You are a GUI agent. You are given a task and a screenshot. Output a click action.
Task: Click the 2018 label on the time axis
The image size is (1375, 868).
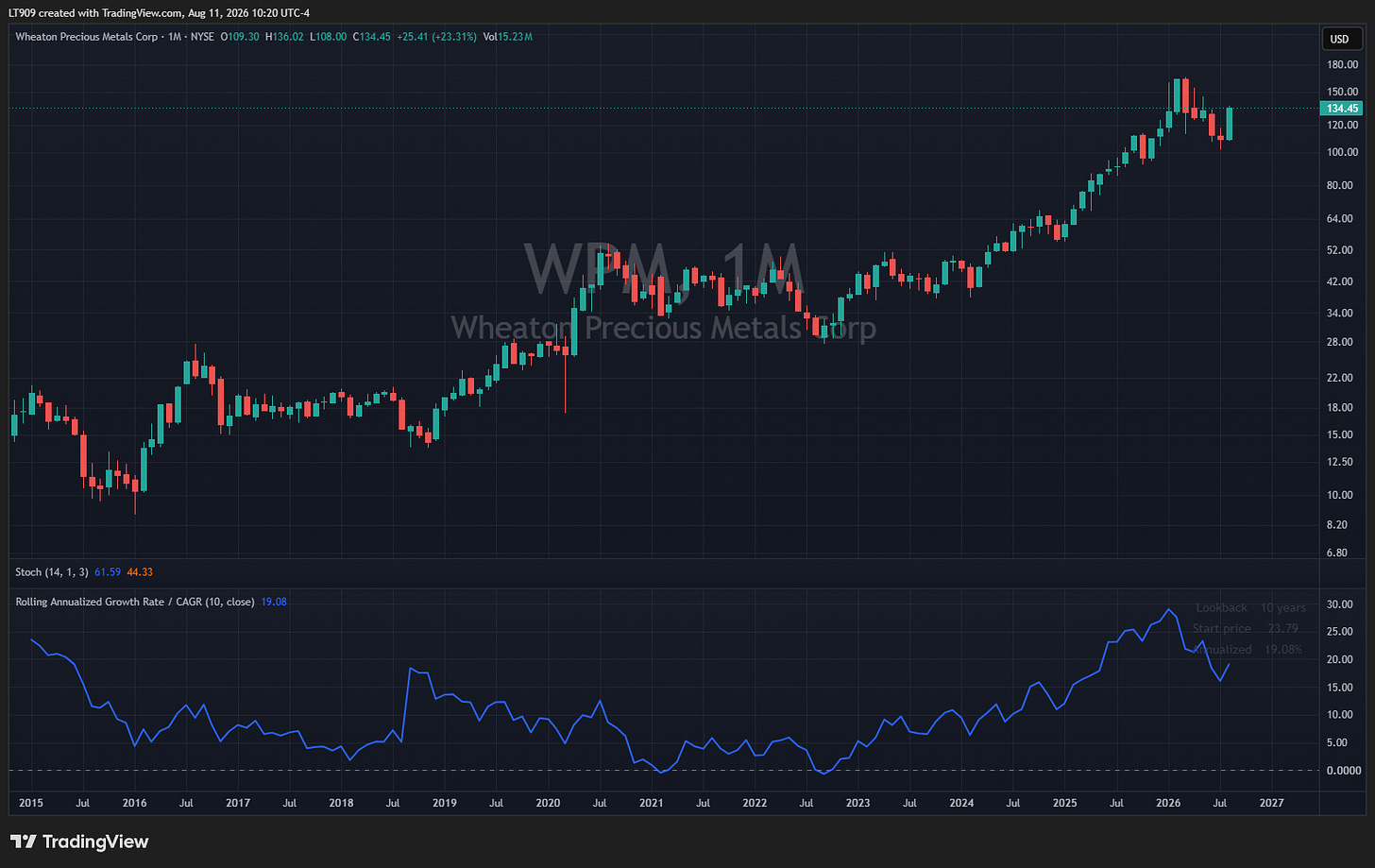point(341,803)
